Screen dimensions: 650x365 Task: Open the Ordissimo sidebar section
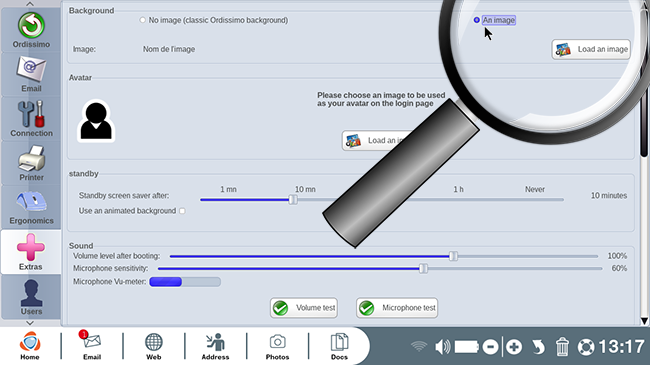(31, 30)
